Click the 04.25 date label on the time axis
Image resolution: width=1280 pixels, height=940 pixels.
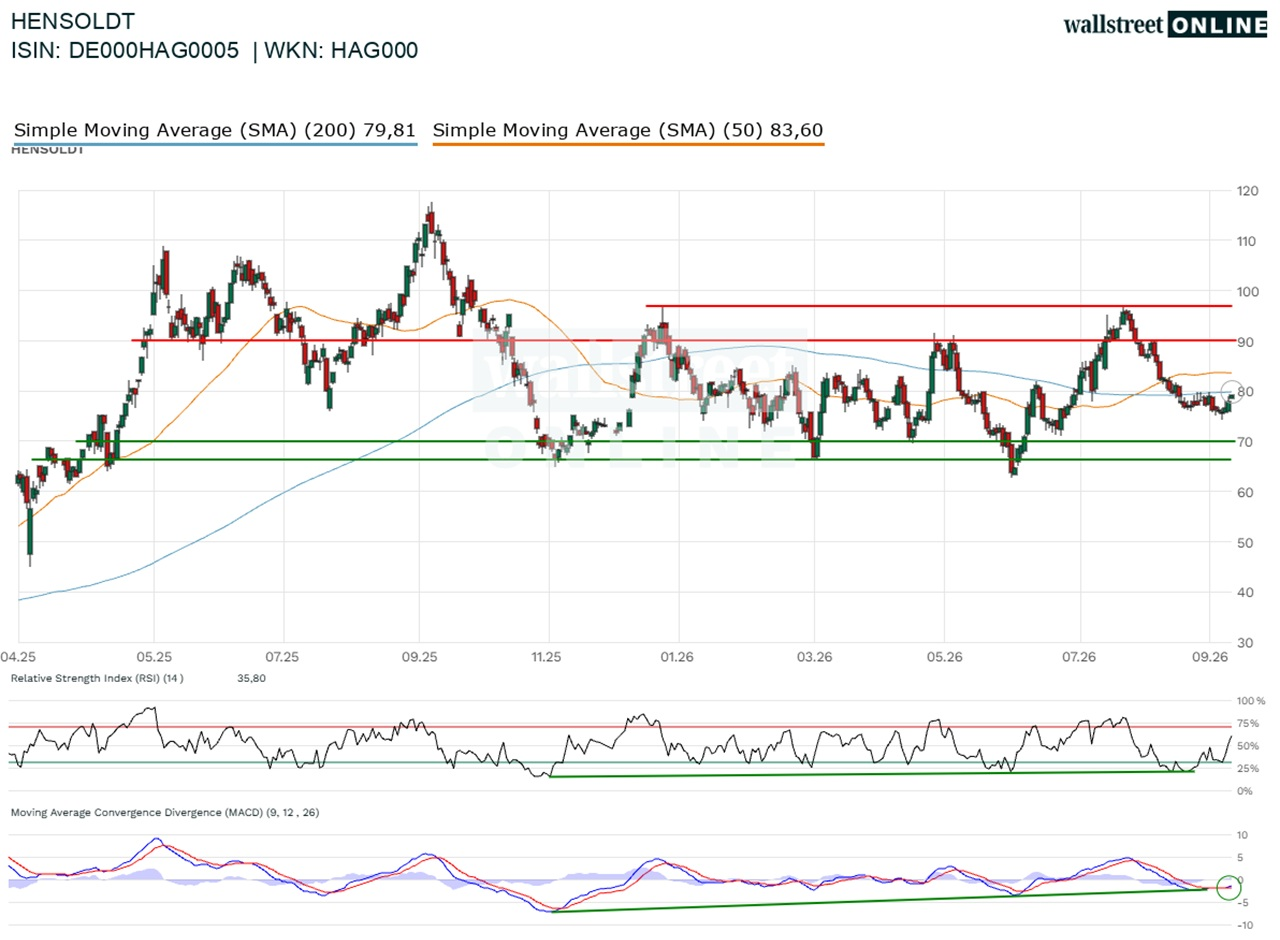click(x=19, y=657)
